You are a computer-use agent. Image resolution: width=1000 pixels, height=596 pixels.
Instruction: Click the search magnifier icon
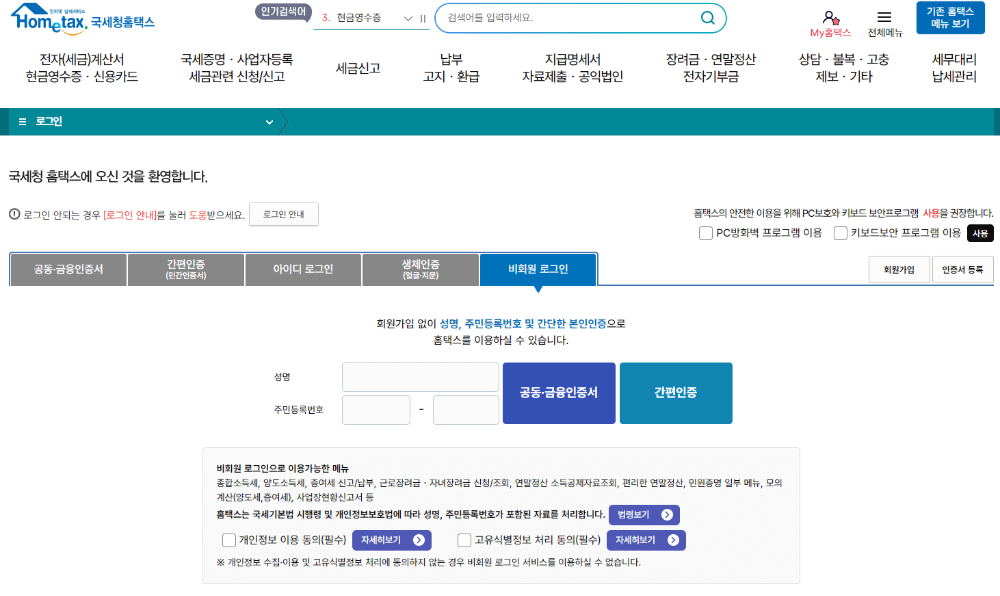pyautogui.click(x=706, y=18)
